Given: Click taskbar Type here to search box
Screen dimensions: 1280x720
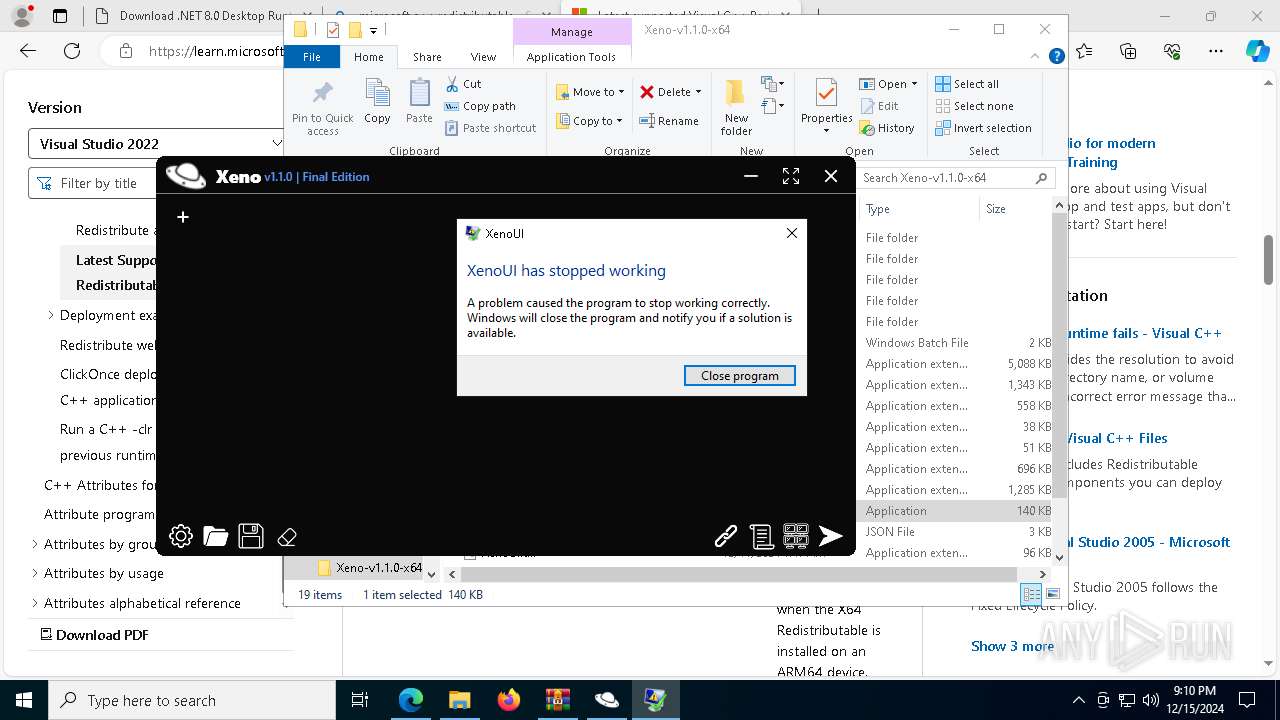Looking at the screenshot, I should 191,700.
